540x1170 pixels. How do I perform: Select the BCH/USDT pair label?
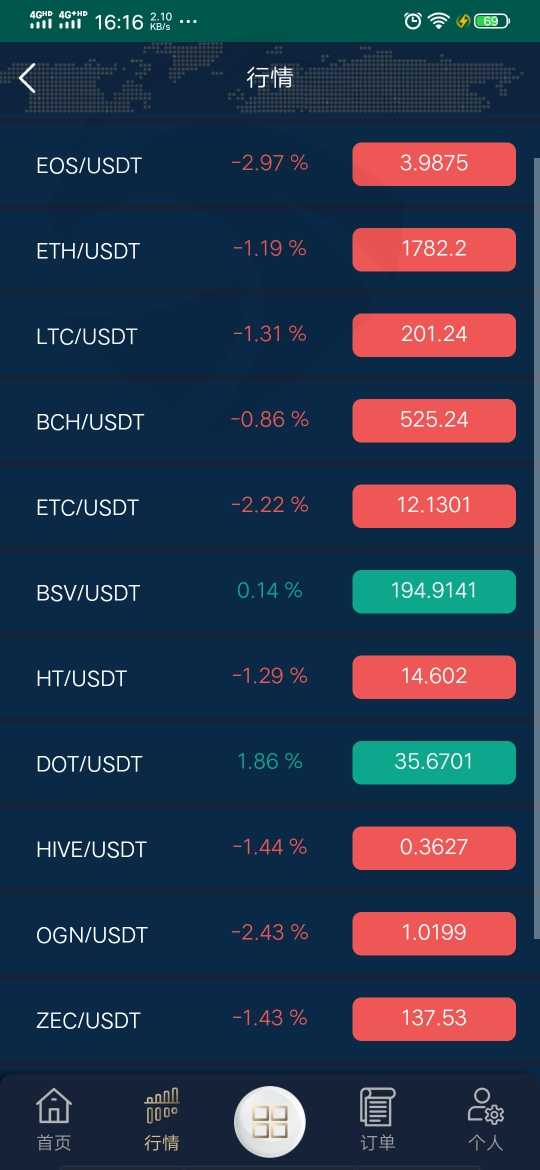[x=90, y=422]
